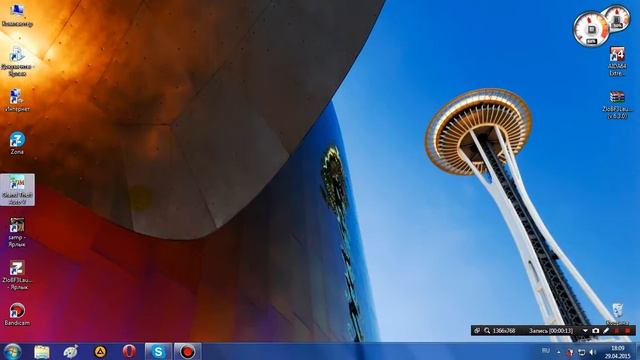The image size is (640, 360).
Task: Launch the Bandicam desktop shortcut
Action: [17, 314]
